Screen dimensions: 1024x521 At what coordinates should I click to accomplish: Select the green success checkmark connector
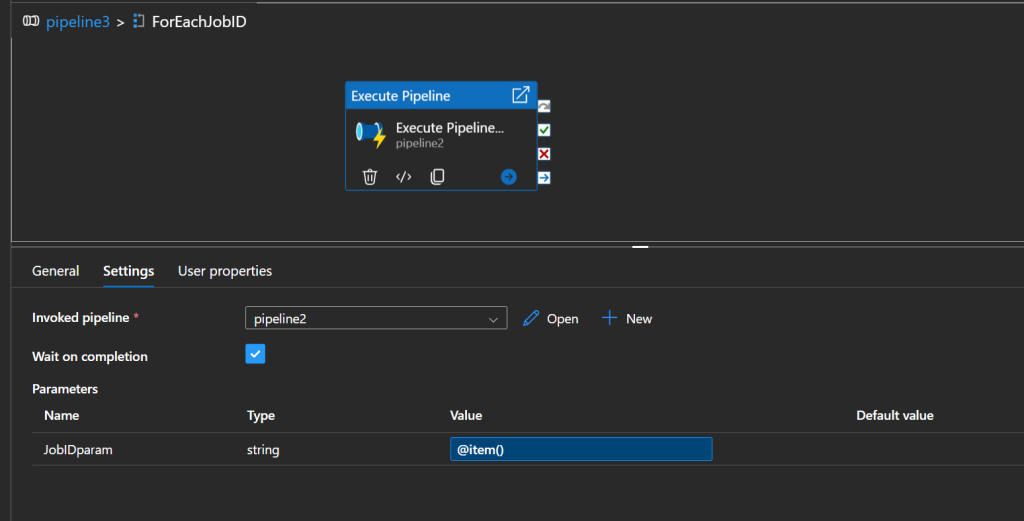544,130
